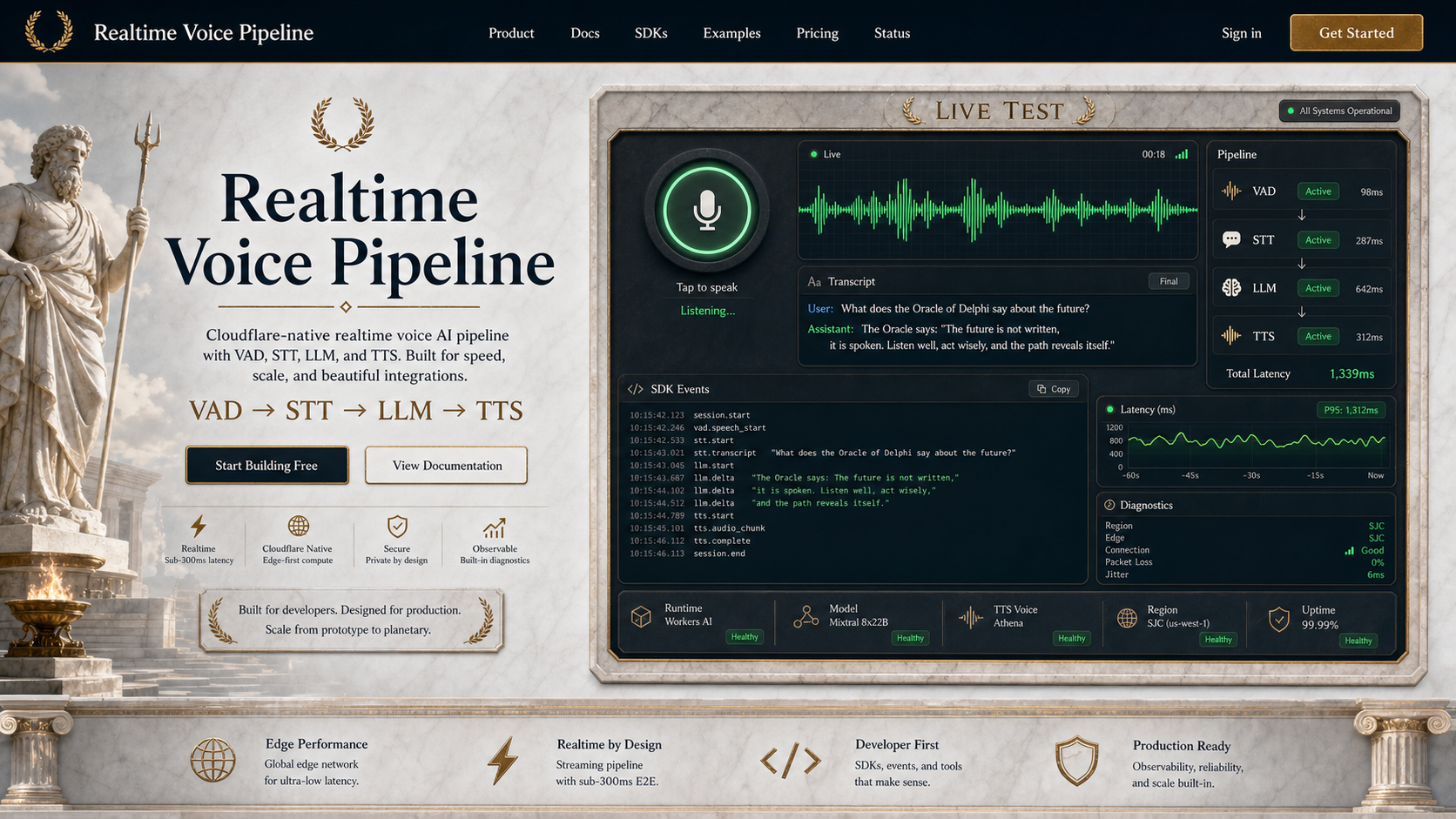
Task: Click the Developer First code brackets icon
Action: [791, 762]
